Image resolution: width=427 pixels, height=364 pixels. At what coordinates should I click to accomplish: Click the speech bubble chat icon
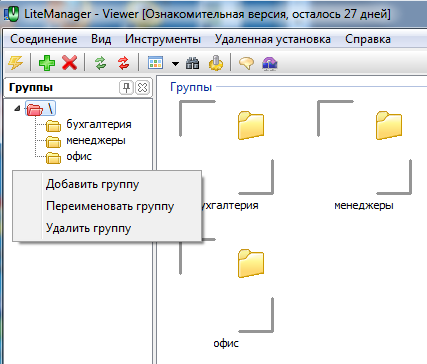(246, 63)
